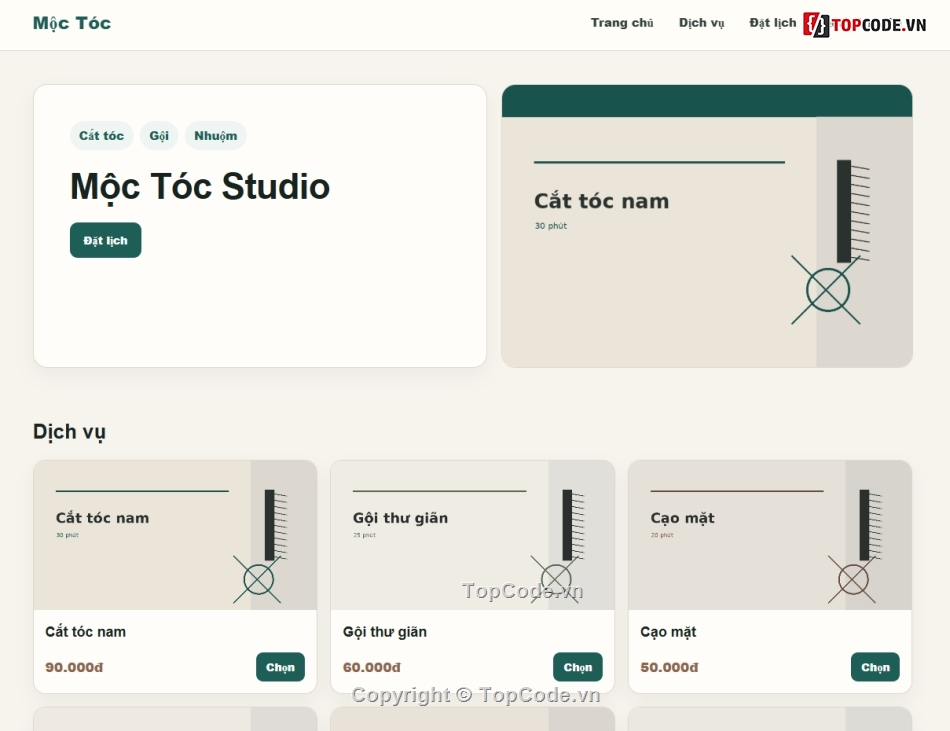
Task: Go to Trang chủ menu item
Action: (x=622, y=23)
